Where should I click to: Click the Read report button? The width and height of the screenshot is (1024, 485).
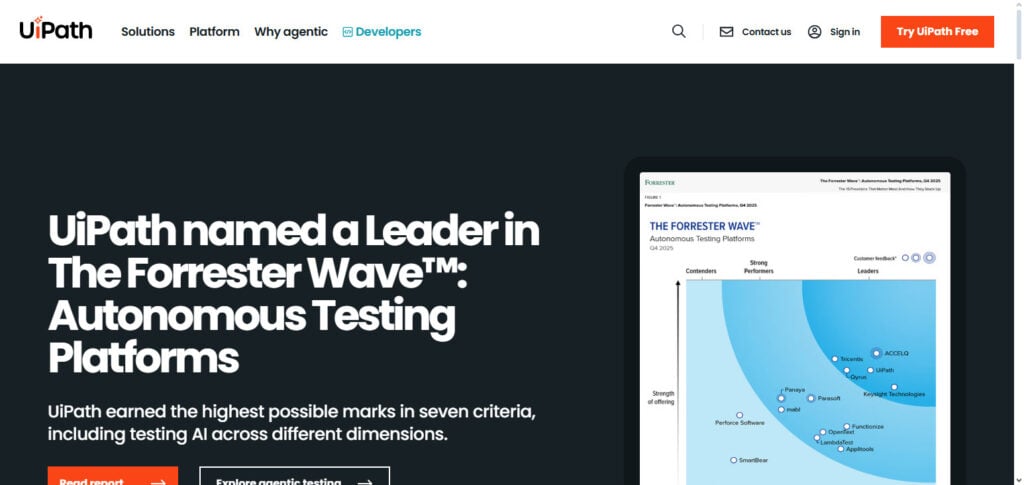pyautogui.click(x=112, y=476)
